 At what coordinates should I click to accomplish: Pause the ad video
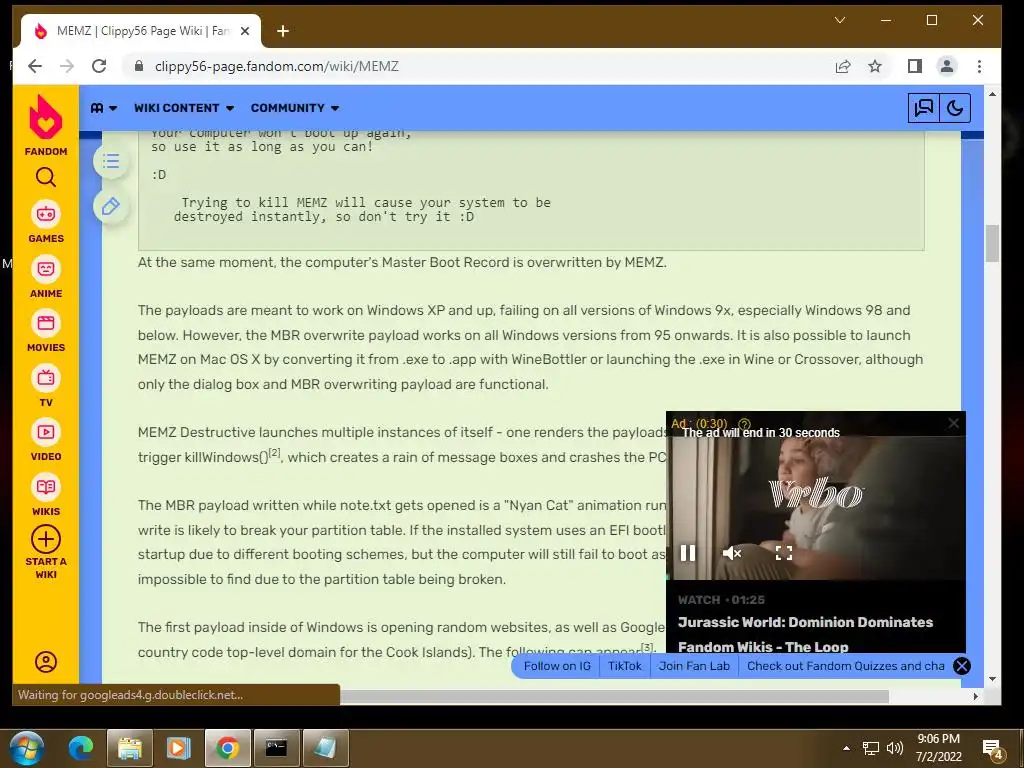(688, 553)
